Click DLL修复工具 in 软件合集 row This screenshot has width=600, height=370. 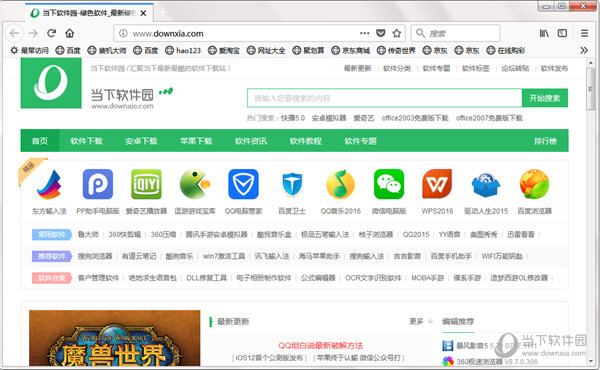(207, 278)
